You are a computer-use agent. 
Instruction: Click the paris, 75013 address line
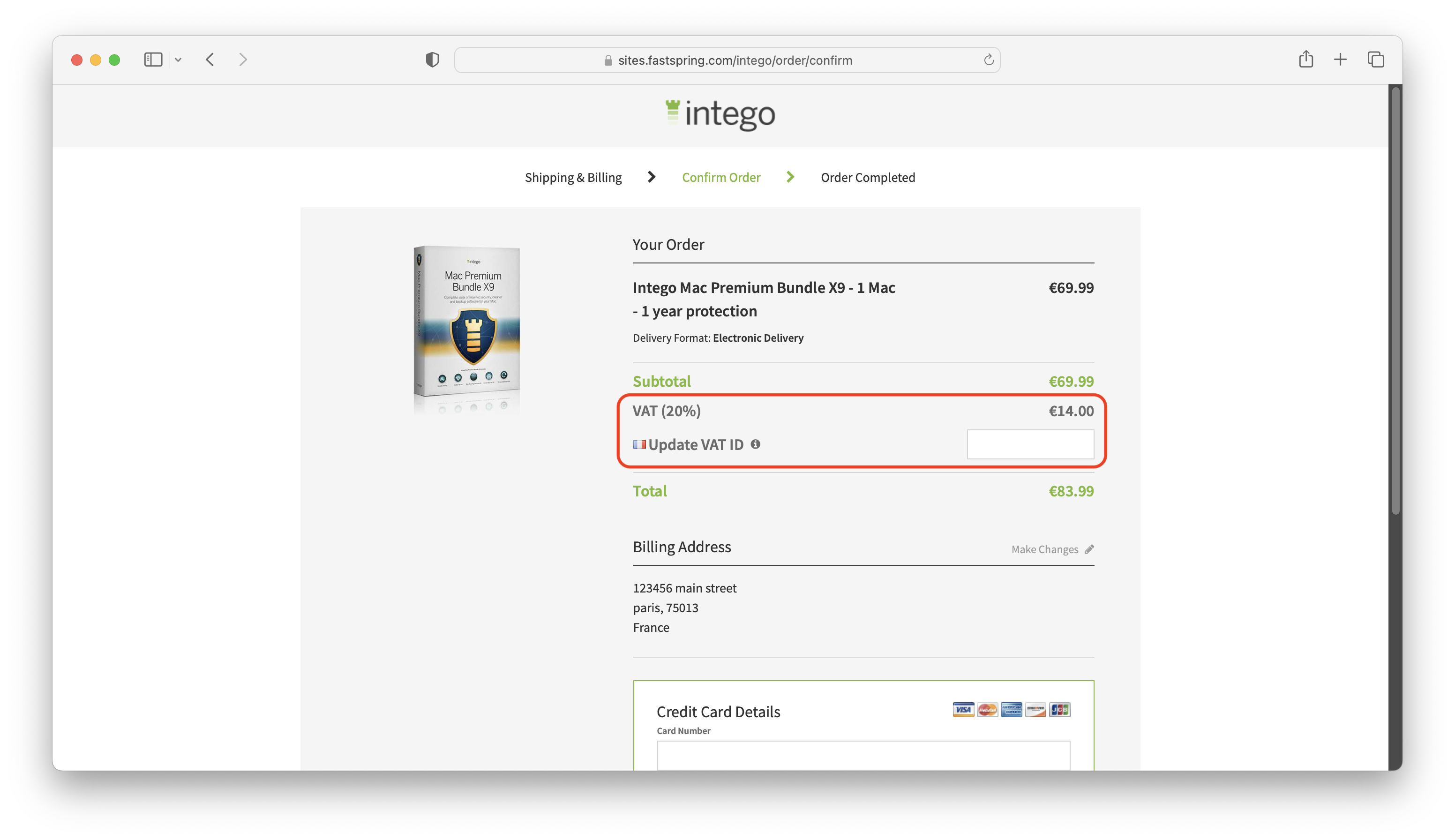(665, 607)
